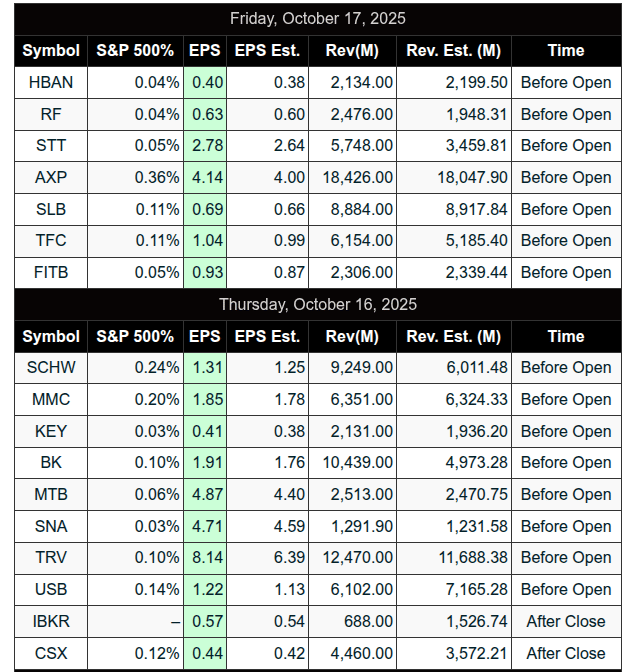The width and height of the screenshot is (636, 672).
Task: Click the After Close cell for IBKR
Action: pos(566,621)
